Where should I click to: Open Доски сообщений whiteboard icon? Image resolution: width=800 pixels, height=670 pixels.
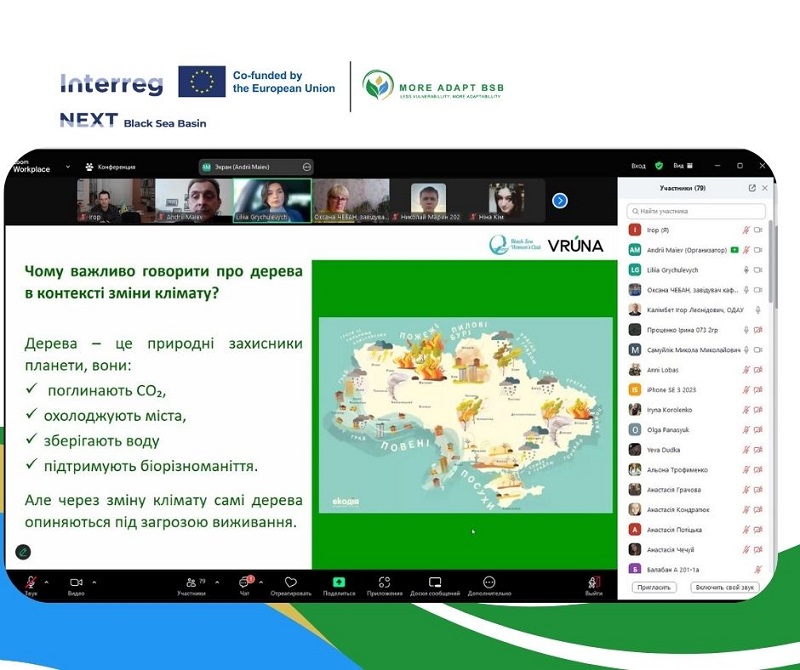tap(435, 583)
